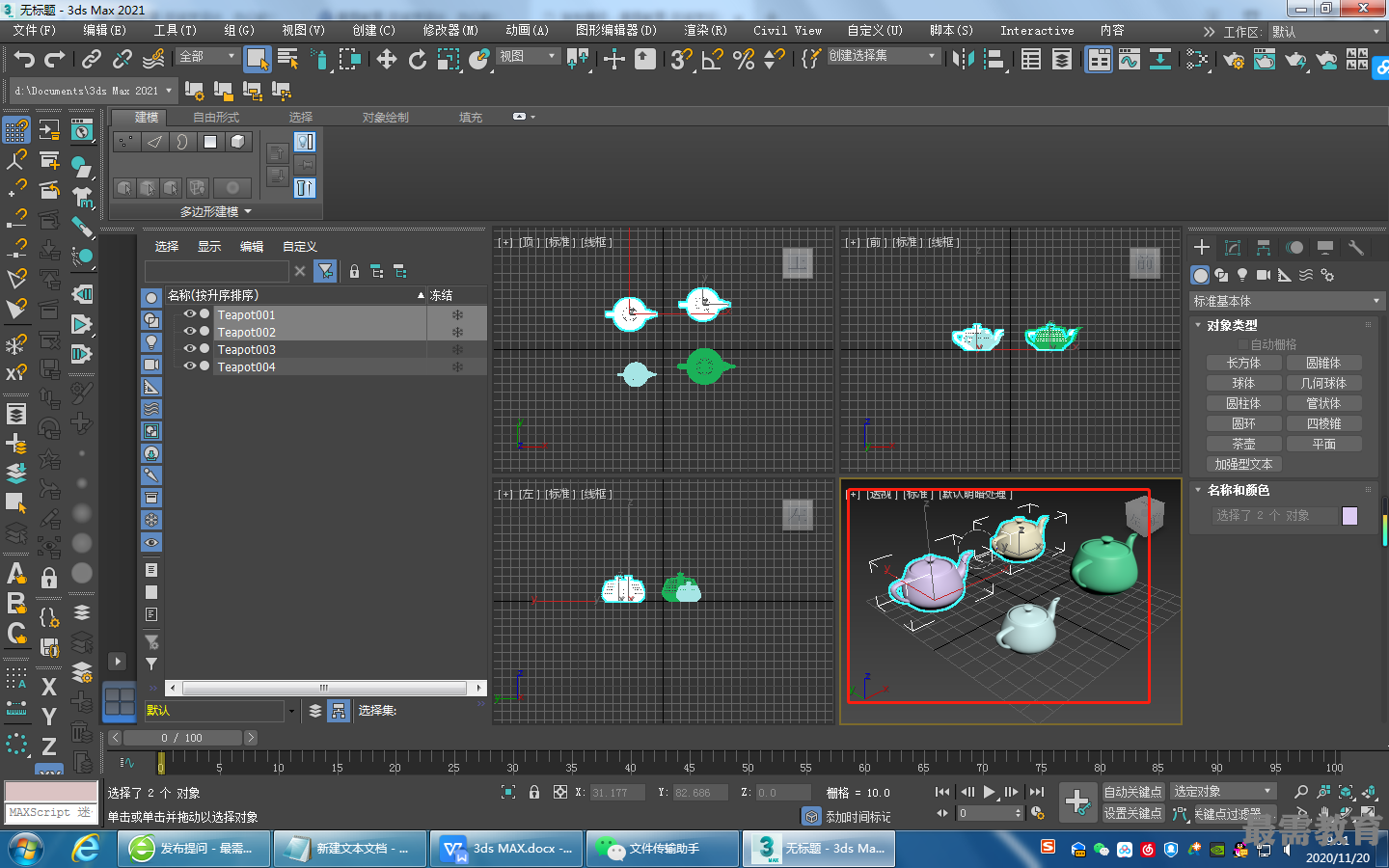
Task: Click the 球体 sphere button
Action: pos(1244,383)
